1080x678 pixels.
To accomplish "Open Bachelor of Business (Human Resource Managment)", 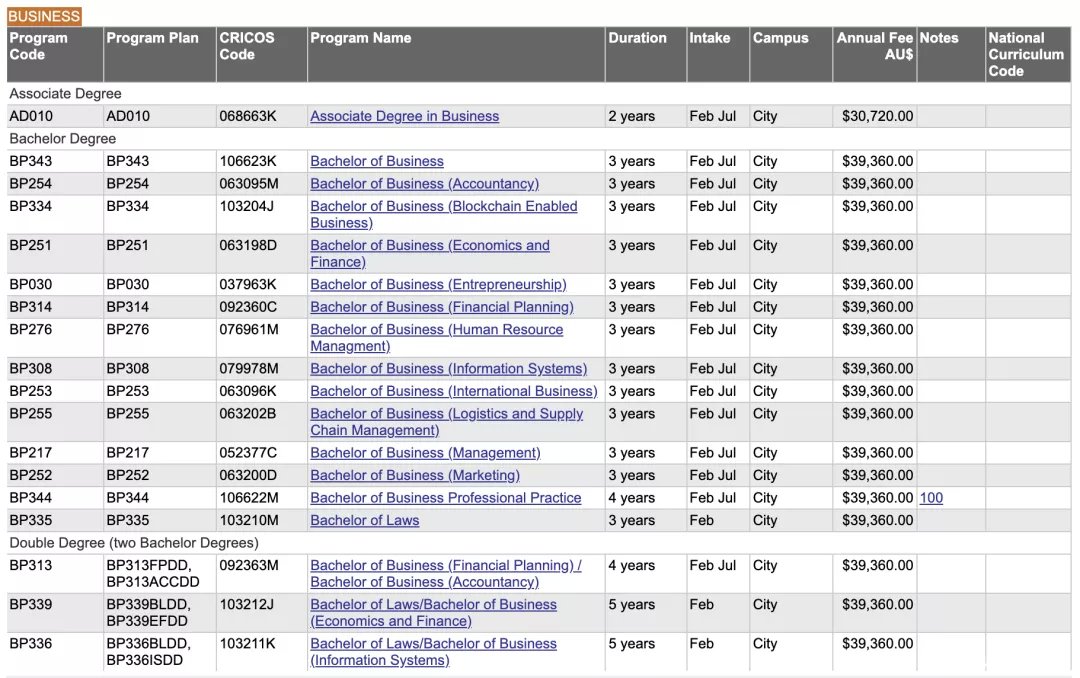I will (437, 338).
